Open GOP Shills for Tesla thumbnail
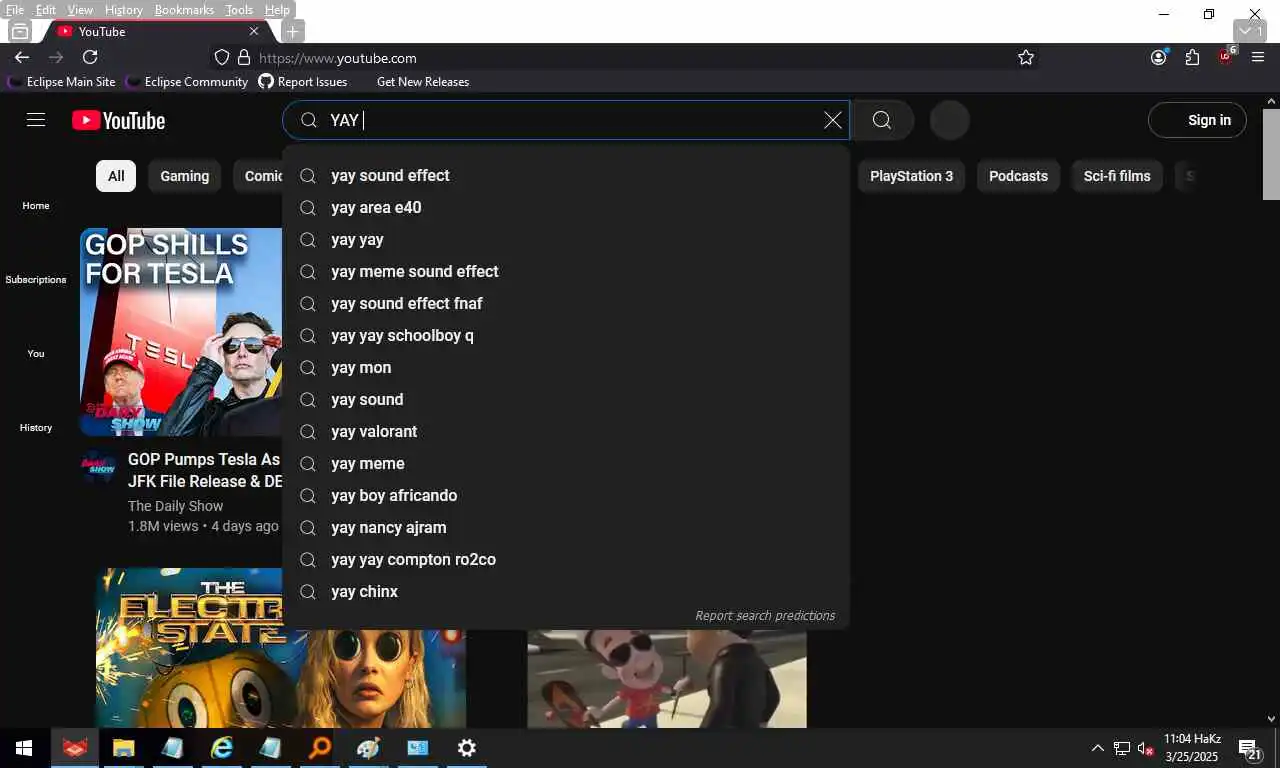 [x=181, y=332]
